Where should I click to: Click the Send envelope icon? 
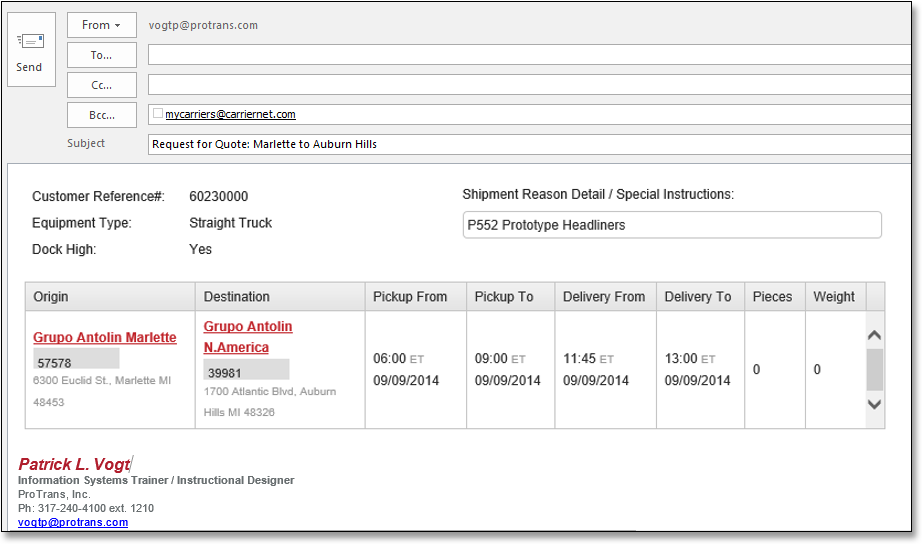31,41
